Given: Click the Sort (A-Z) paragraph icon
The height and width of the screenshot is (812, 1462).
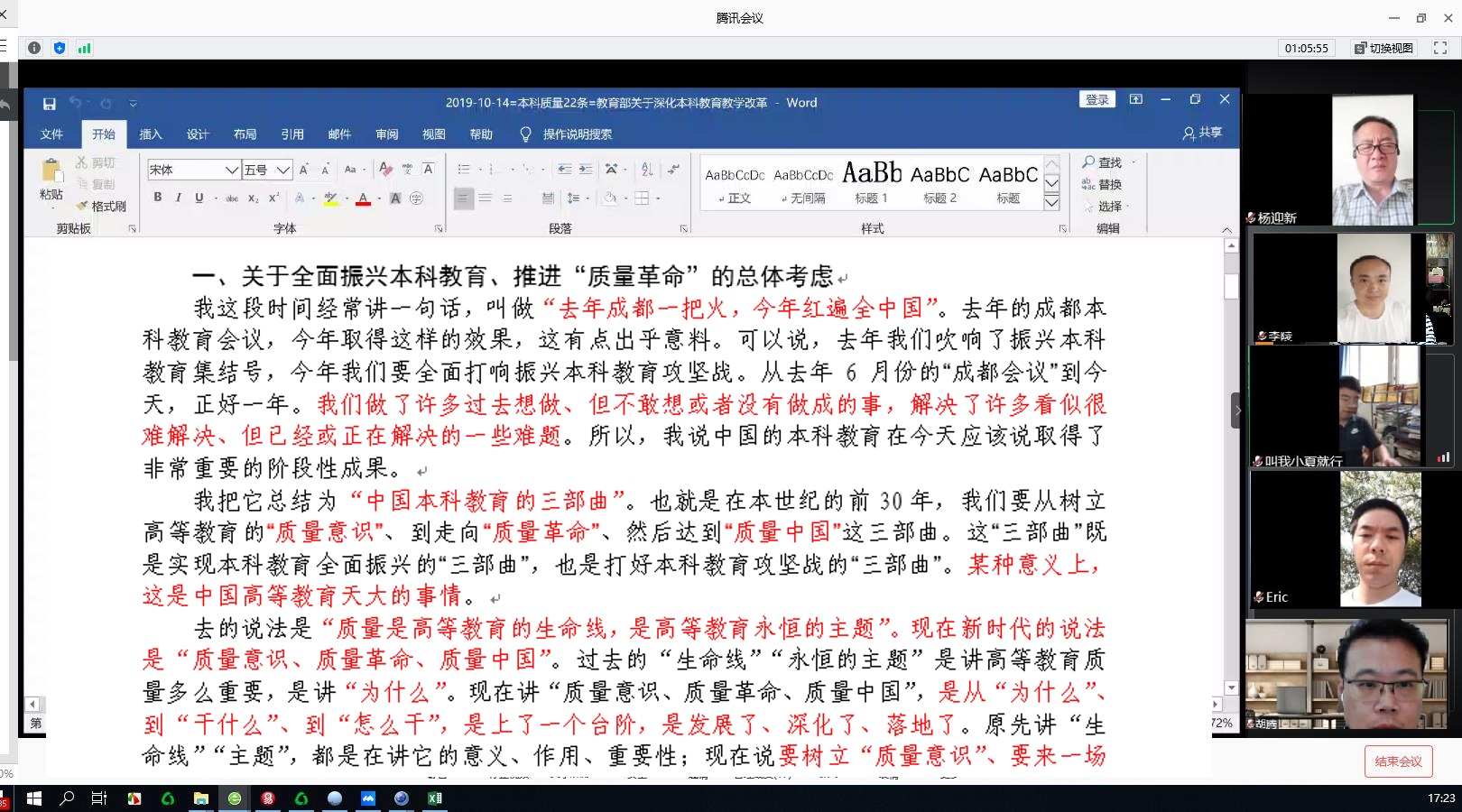Looking at the screenshot, I should pos(647,170).
